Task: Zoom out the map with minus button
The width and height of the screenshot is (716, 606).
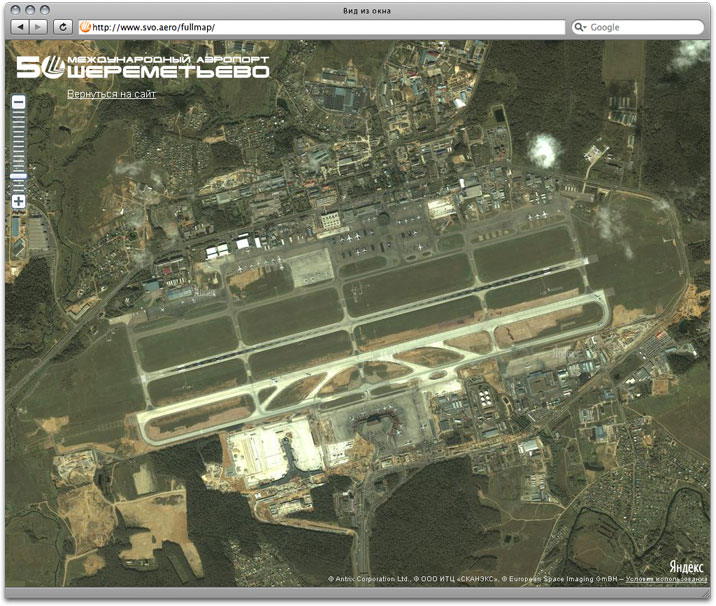Action: [18, 102]
